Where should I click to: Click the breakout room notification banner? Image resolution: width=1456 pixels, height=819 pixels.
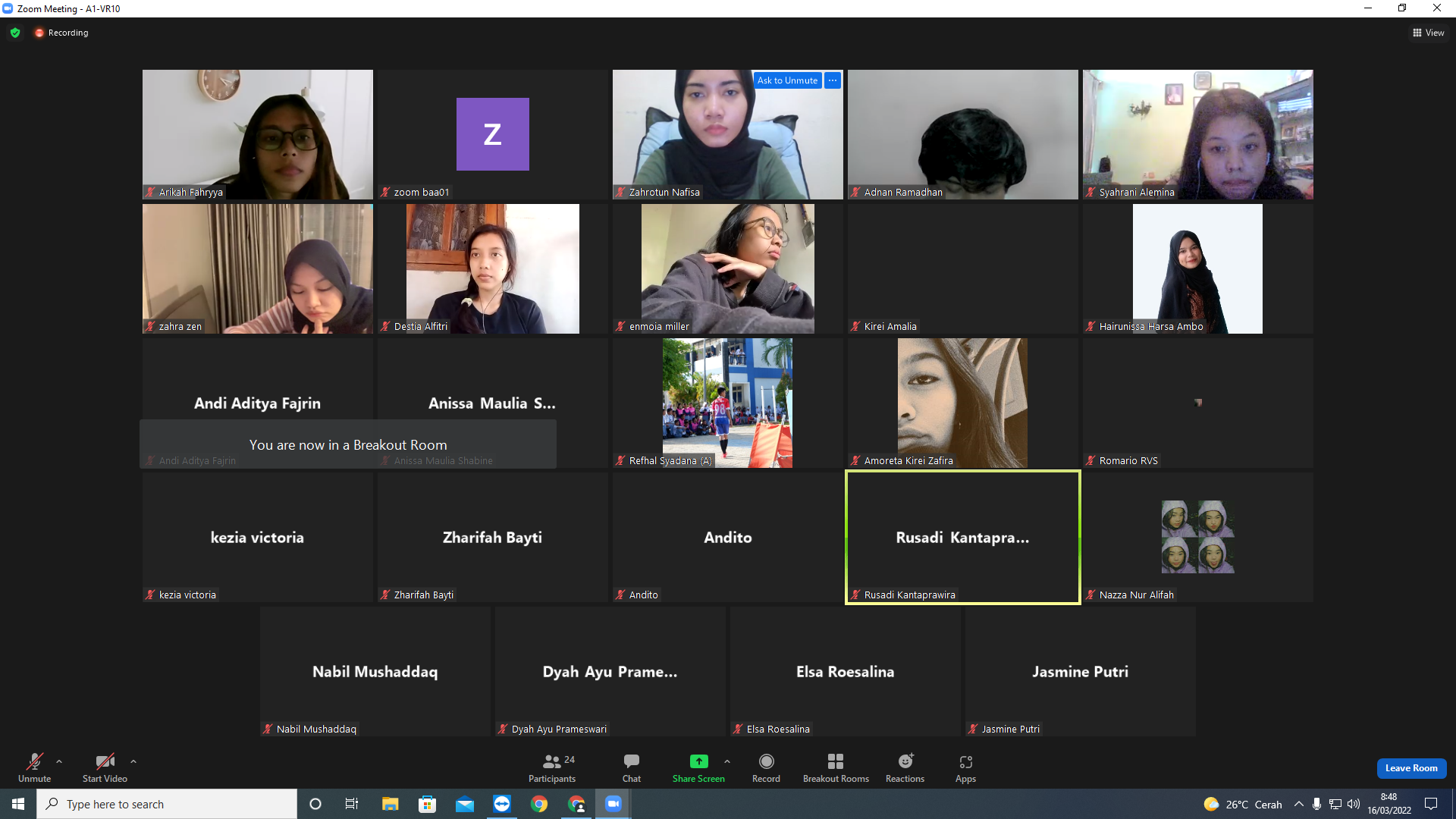tap(348, 444)
